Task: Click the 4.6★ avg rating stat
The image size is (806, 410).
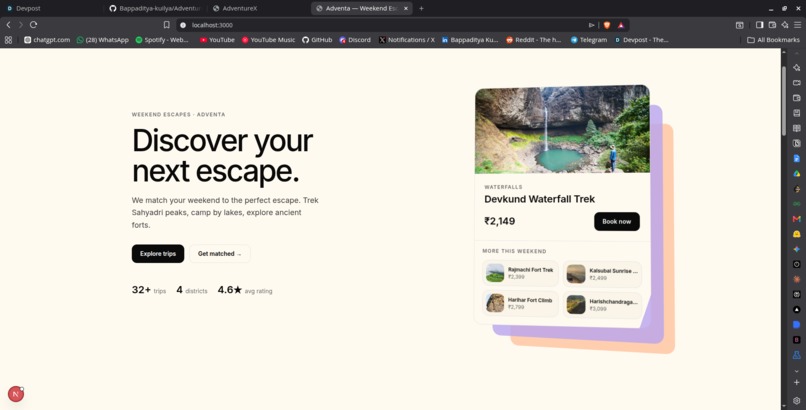Action: [245, 290]
